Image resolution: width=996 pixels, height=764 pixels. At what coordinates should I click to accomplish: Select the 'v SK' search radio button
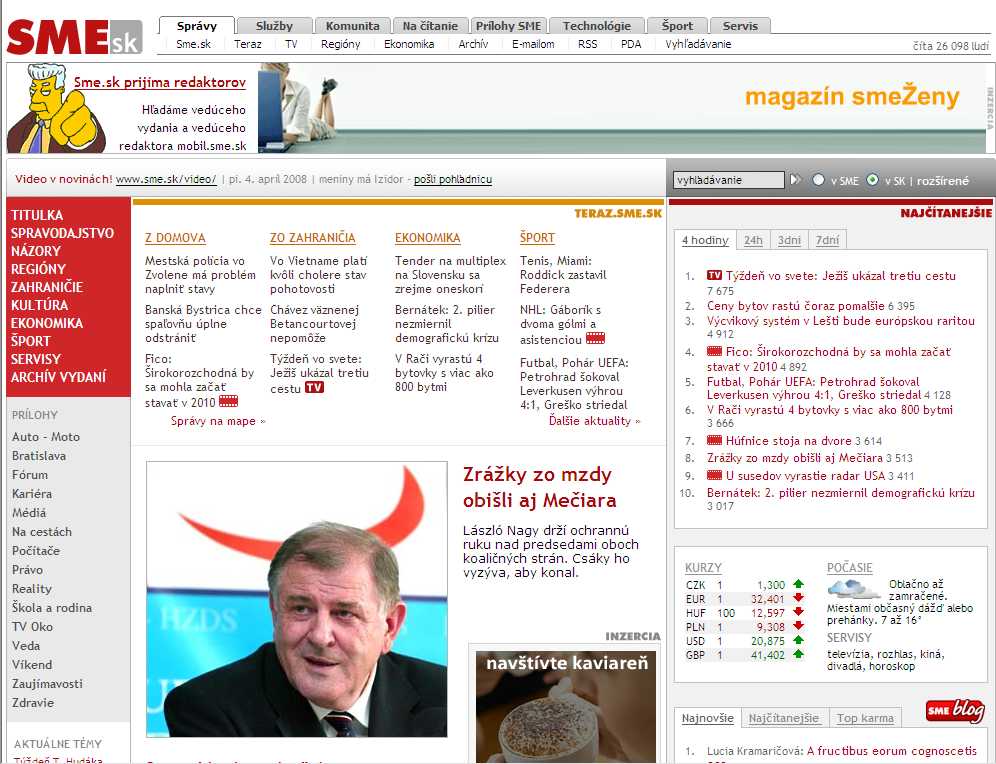click(873, 180)
